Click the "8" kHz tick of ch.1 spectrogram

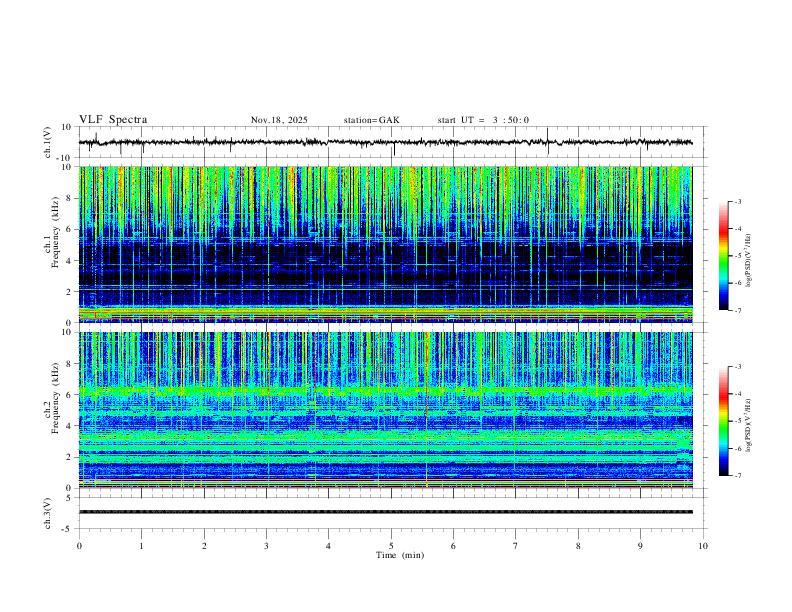pyautogui.click(x=69, y=198)
